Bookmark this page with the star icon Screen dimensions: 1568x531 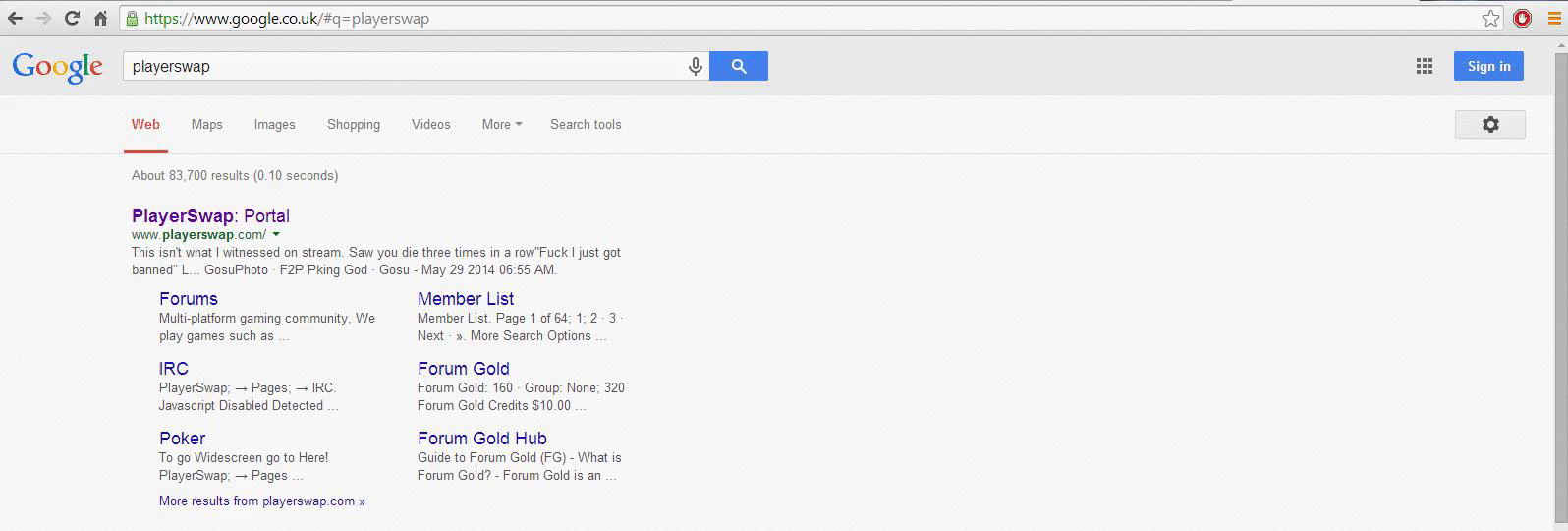[x=1490, y=18]
